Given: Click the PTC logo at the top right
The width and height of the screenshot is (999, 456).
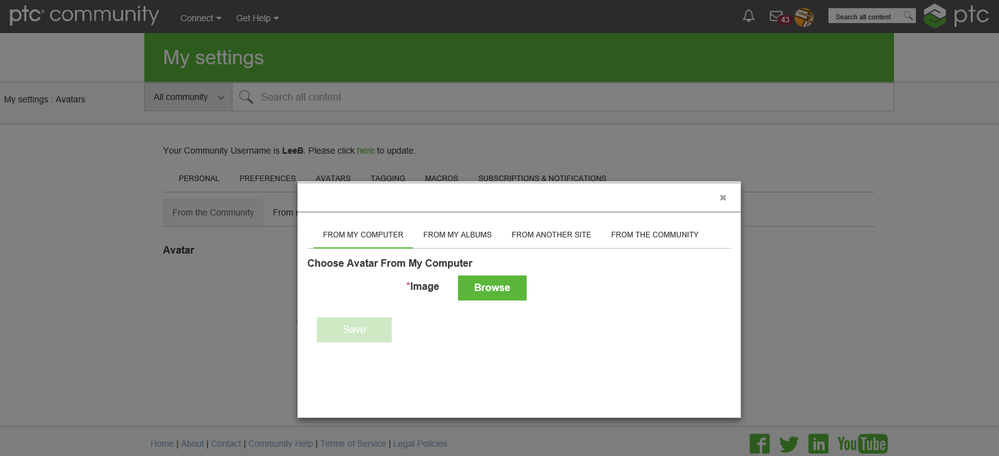Looking at the screenshot, I should 957,16.
